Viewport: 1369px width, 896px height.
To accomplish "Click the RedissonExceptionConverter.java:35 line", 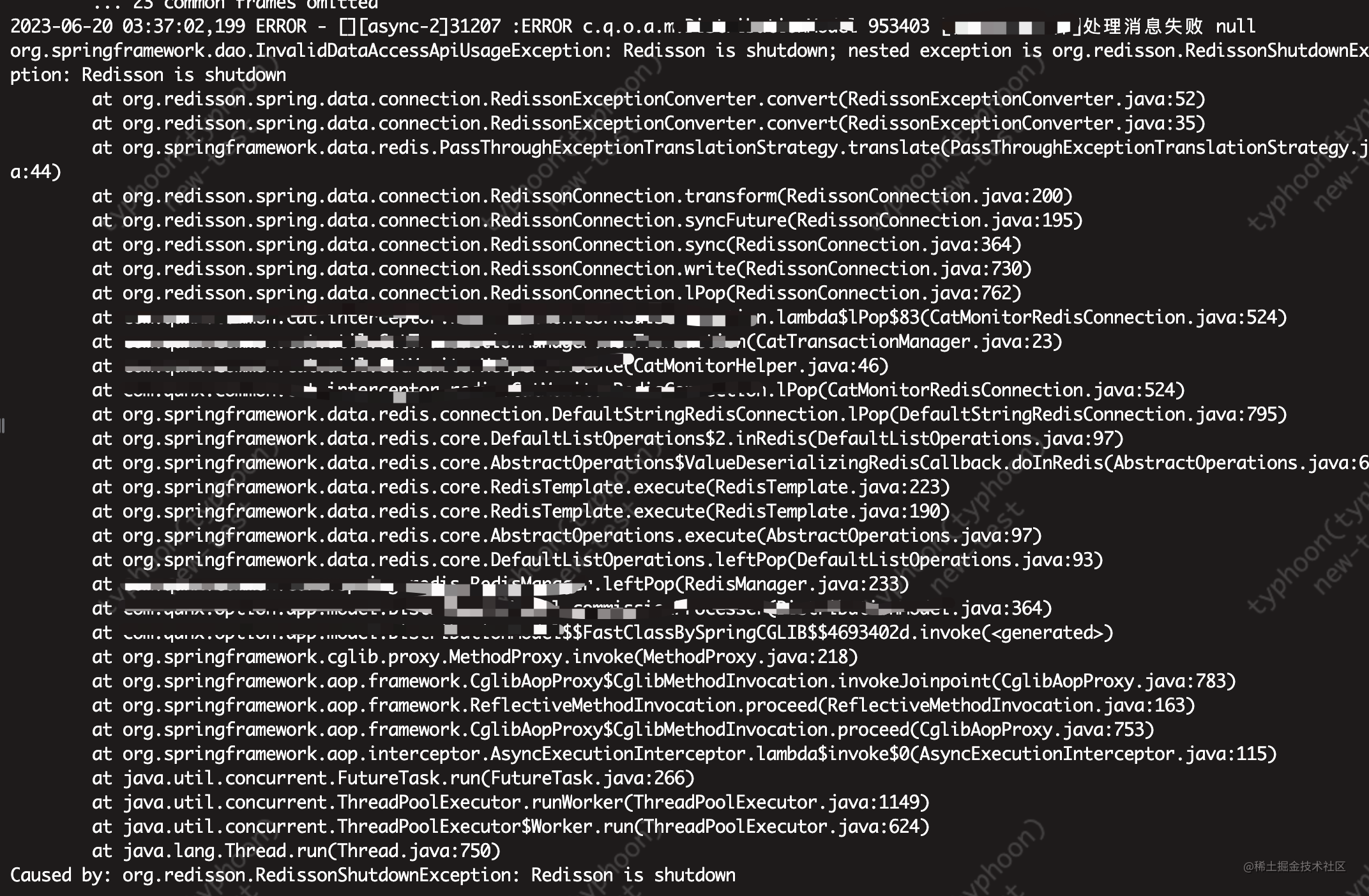I will pyautogui.click(x=649, y=123).
